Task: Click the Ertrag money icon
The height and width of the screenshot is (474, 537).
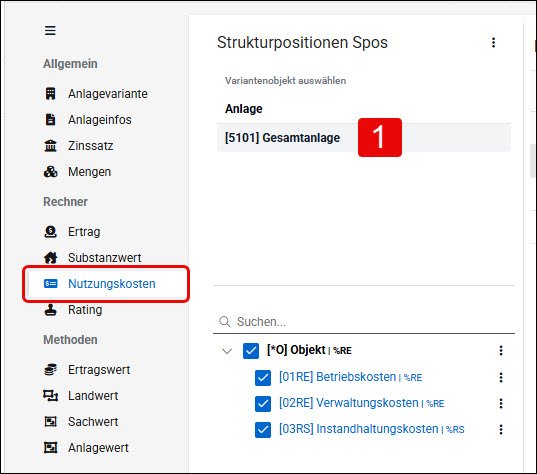Action: (x=50, y=232)
